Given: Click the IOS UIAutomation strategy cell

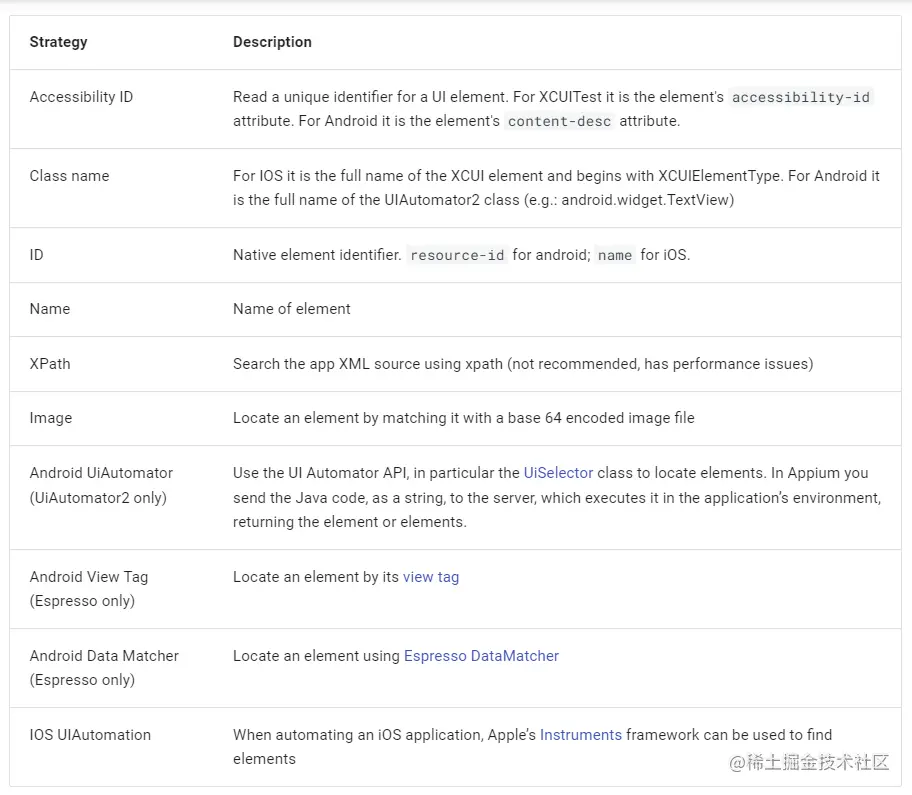Looking at the screenshot, I should 90,735.
